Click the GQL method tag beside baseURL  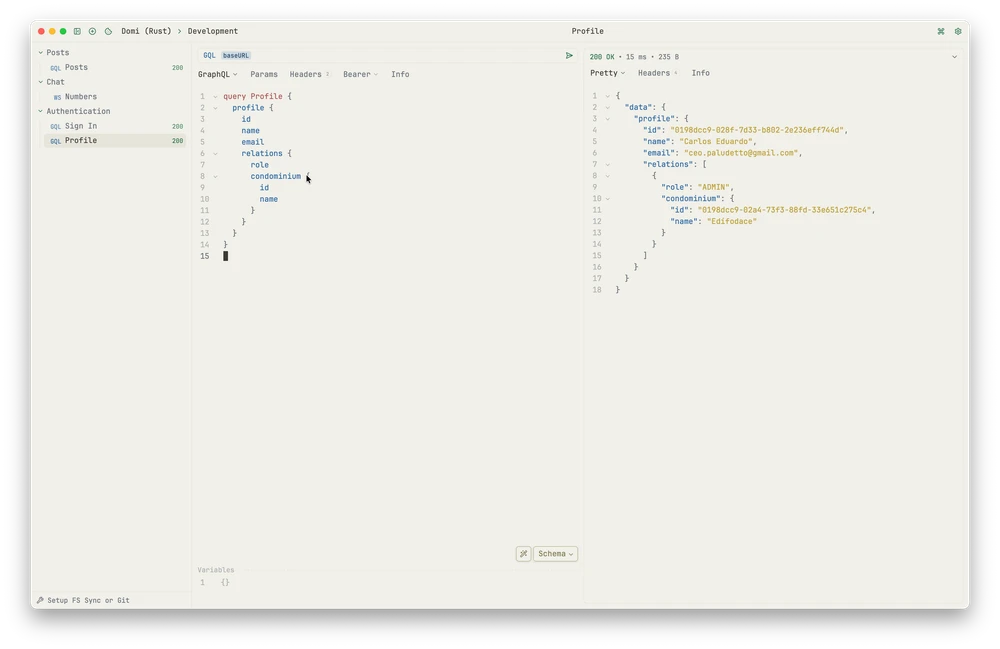point(209,55)
